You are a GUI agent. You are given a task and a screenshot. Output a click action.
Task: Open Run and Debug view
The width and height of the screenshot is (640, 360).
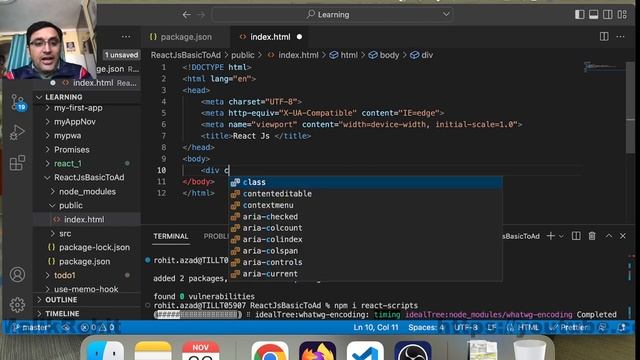pos(17,132)
